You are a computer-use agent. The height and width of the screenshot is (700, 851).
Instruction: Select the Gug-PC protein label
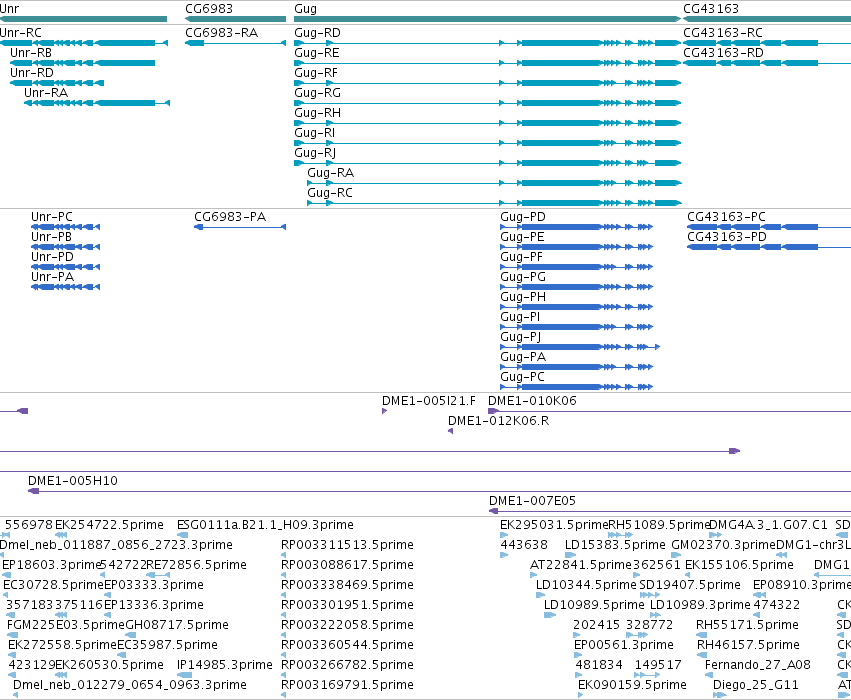(523, 377)
